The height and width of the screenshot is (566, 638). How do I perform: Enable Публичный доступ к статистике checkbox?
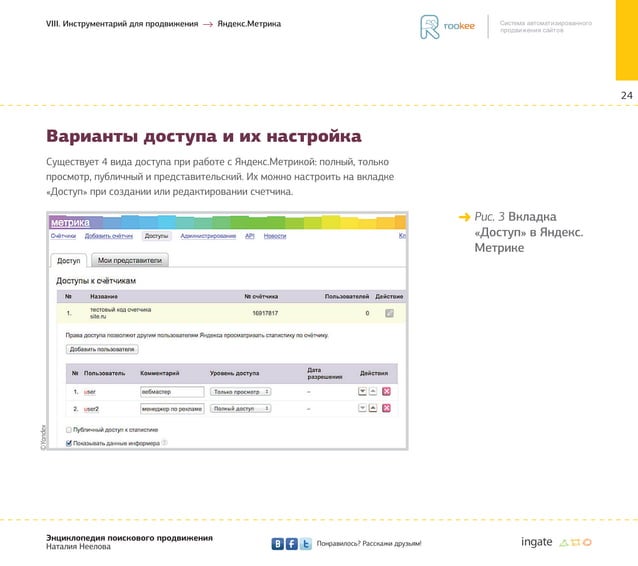(69, 430)
